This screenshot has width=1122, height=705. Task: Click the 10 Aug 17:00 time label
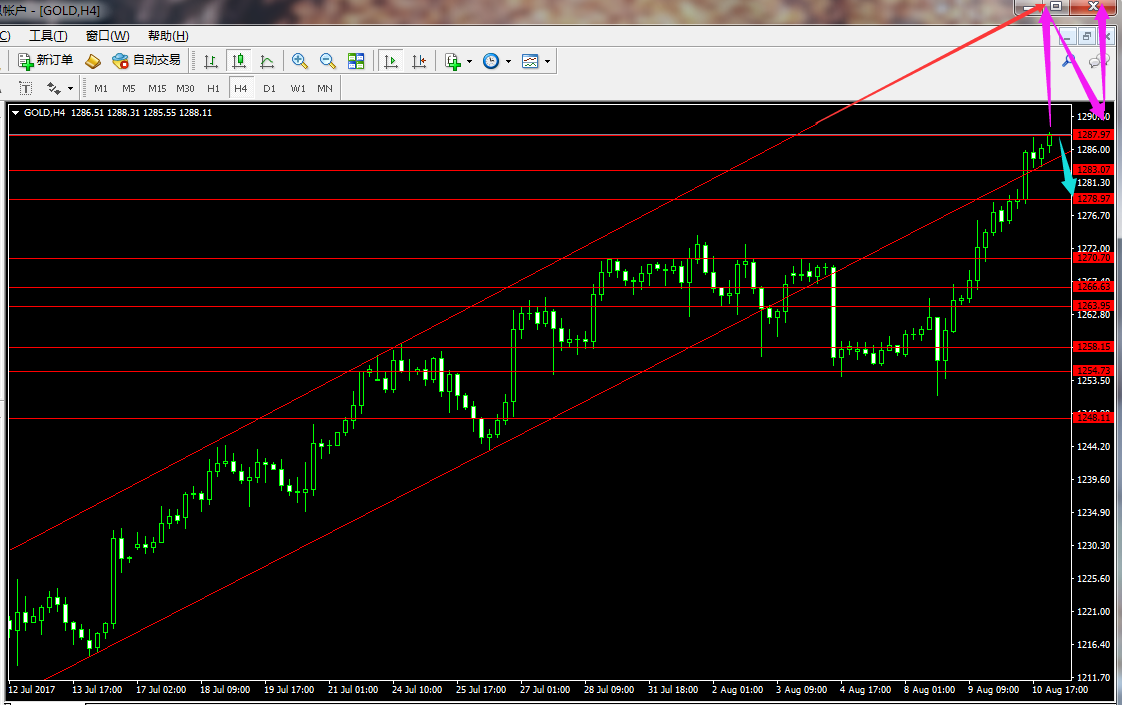point(1060,690)
